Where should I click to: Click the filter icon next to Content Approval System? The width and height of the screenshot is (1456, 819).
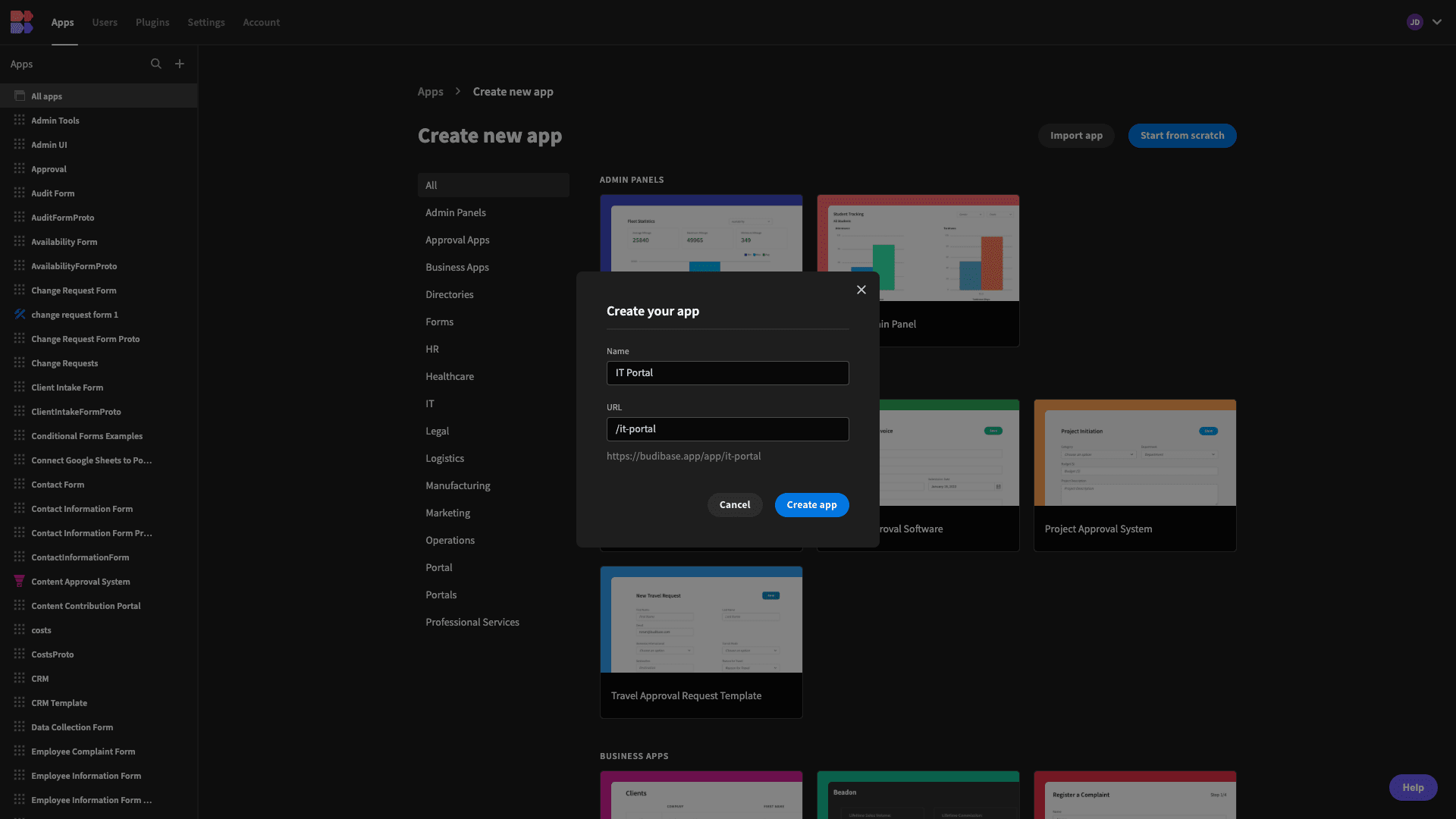pos(19,581)
